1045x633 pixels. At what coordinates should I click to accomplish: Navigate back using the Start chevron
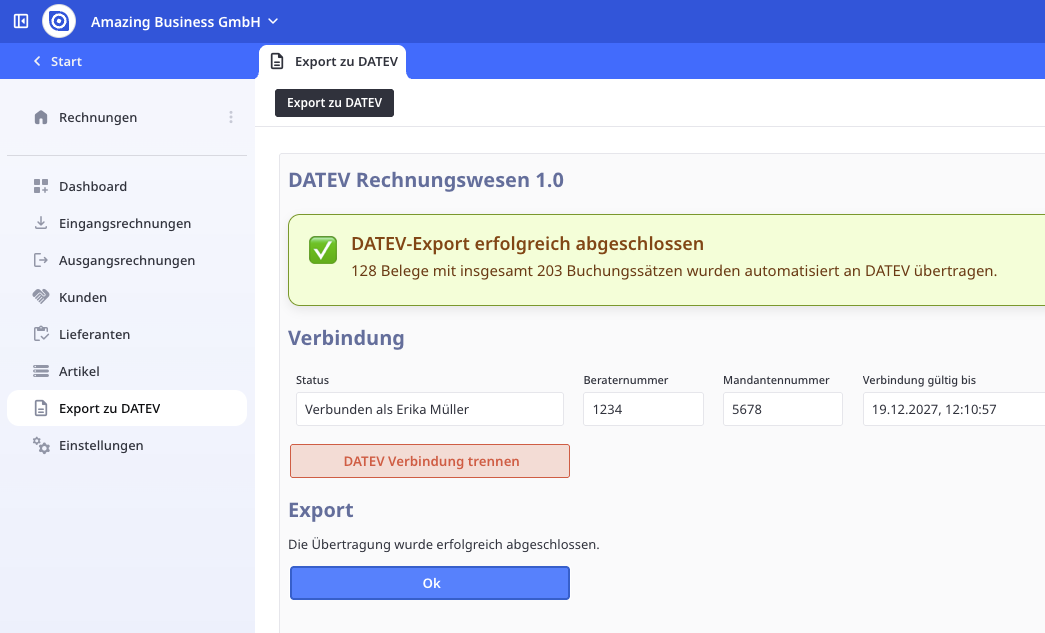tap(37, 61)
